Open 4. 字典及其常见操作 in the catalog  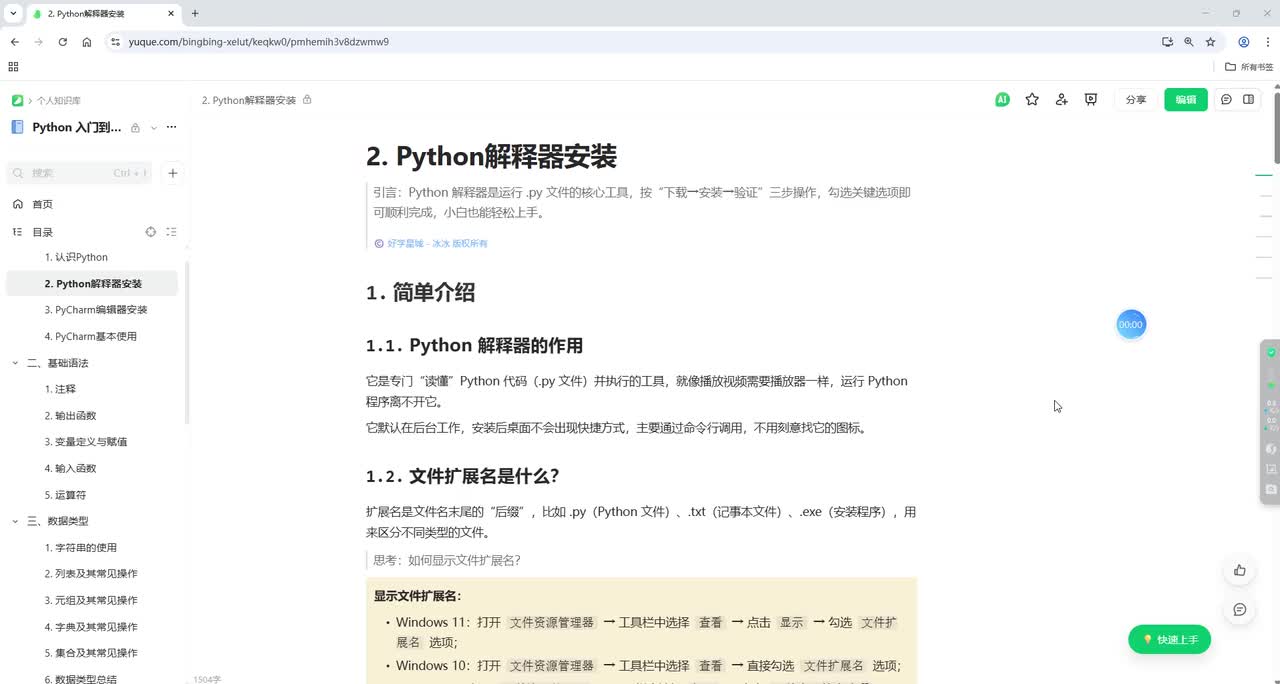(91, 627)
